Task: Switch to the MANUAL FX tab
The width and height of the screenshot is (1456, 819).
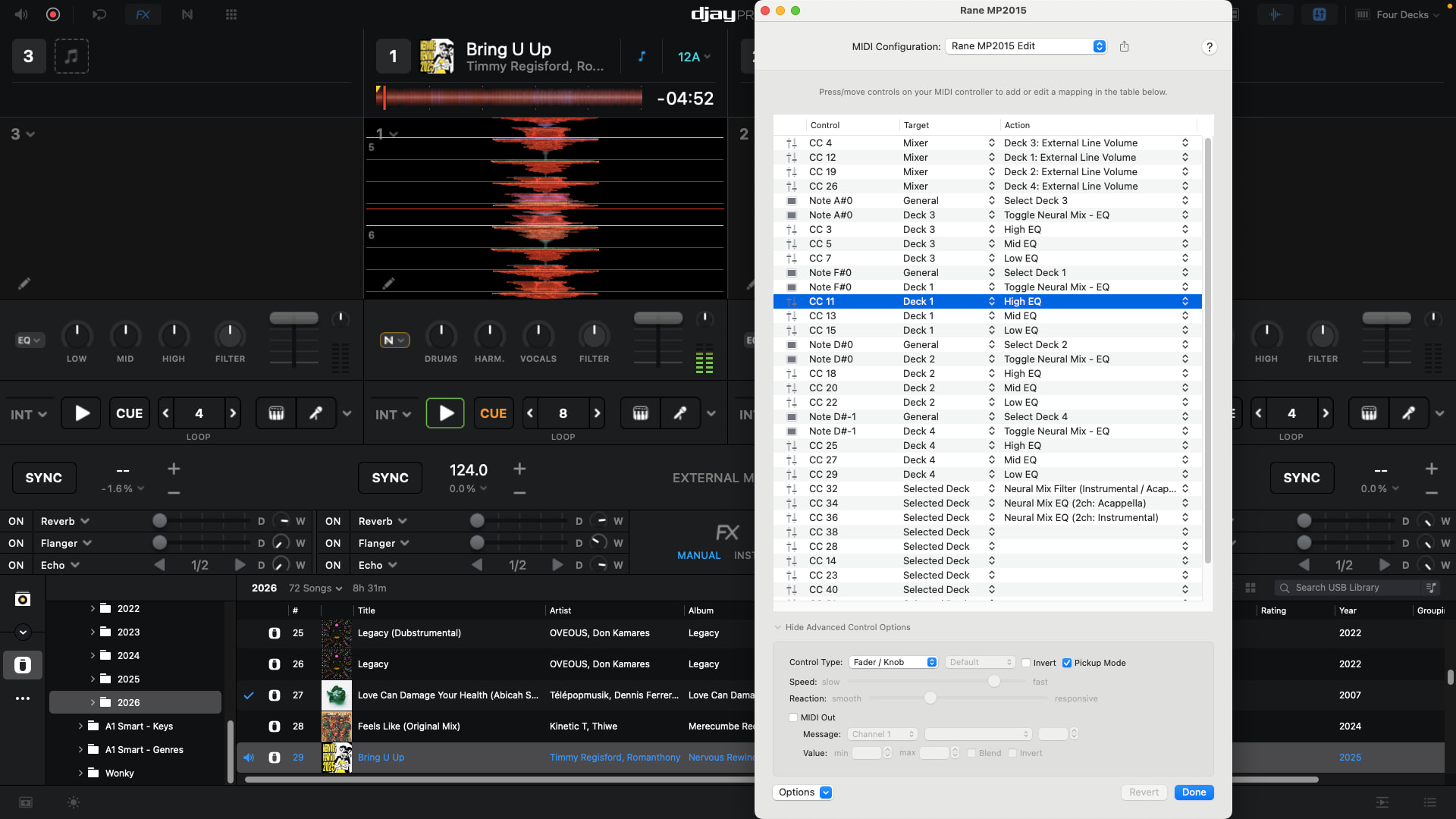Action: [x=698, y=555]
